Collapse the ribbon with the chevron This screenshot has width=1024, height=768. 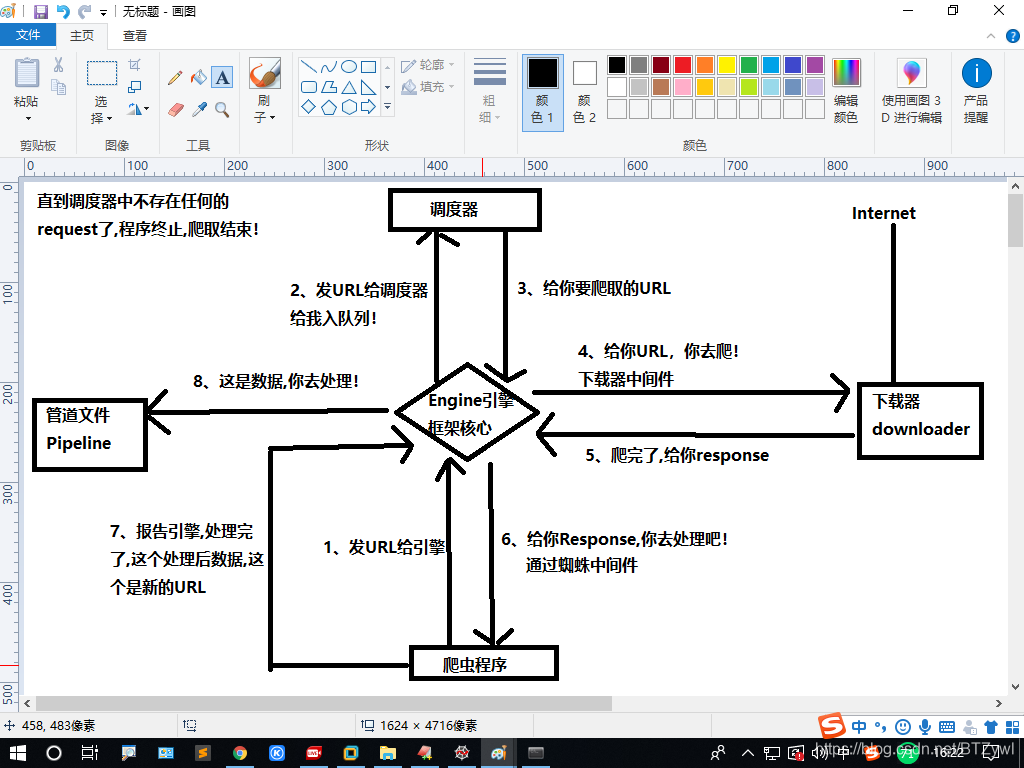click(991, 37)
